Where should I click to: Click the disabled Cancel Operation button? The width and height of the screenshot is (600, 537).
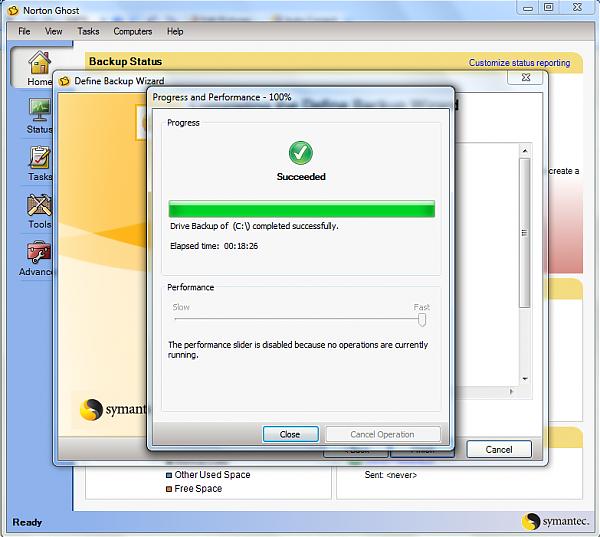pyautogui.click(x=382, y=434)
